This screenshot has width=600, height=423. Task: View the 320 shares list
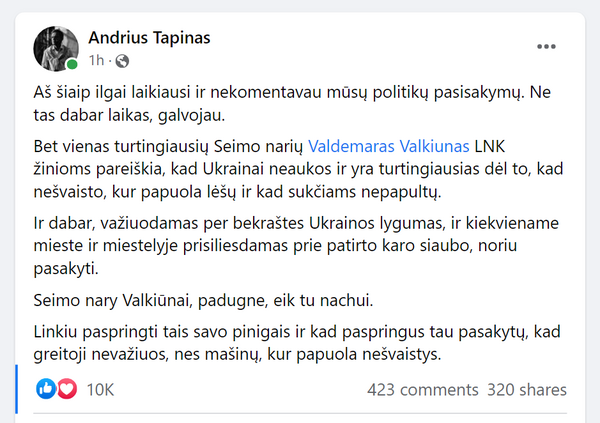(x=527, y=390)
